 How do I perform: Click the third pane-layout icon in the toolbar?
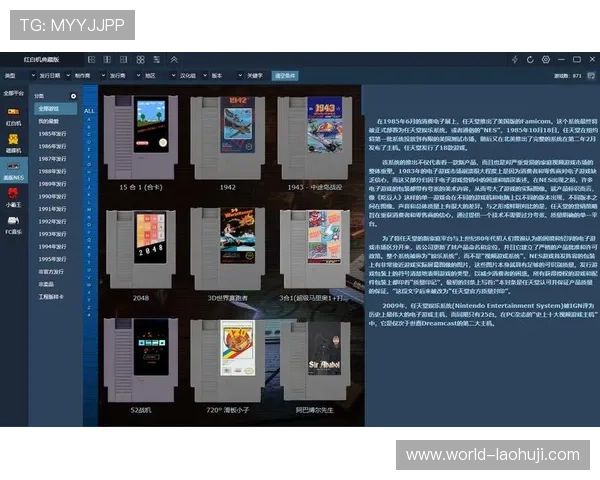123,59
